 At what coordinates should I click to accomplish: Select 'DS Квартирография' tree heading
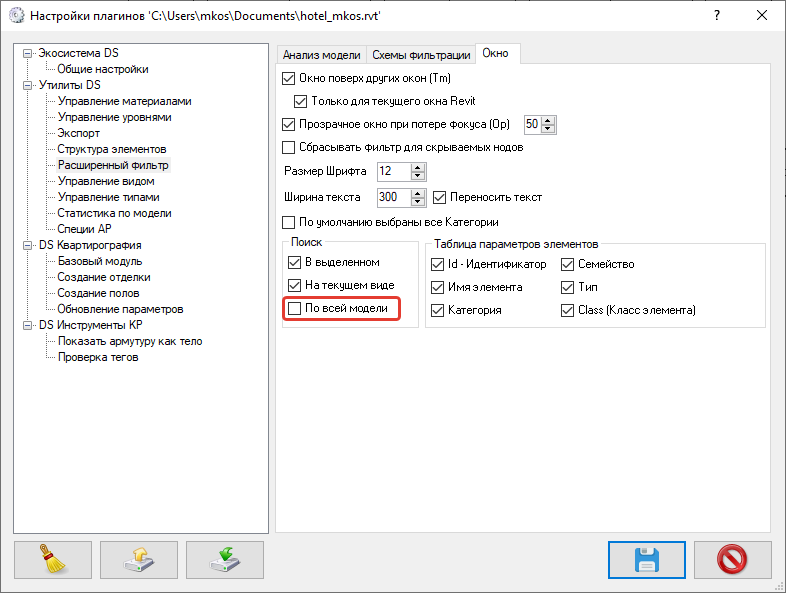click(90, 245)
